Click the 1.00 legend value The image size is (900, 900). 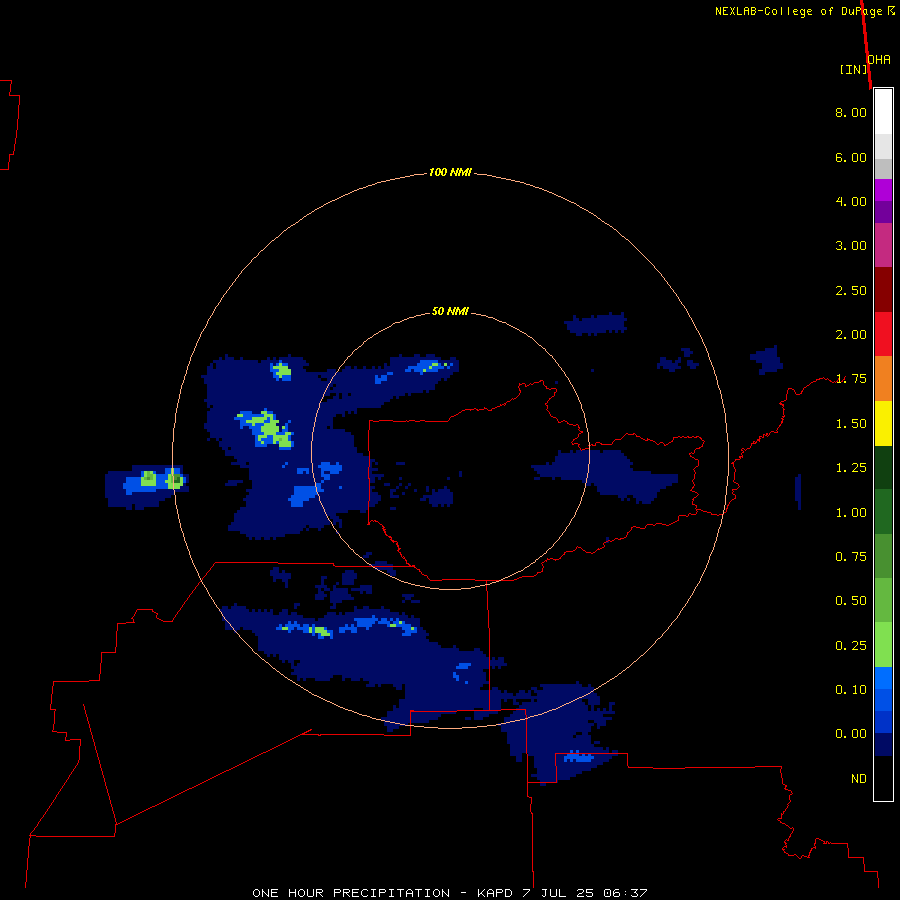point(851,513)
